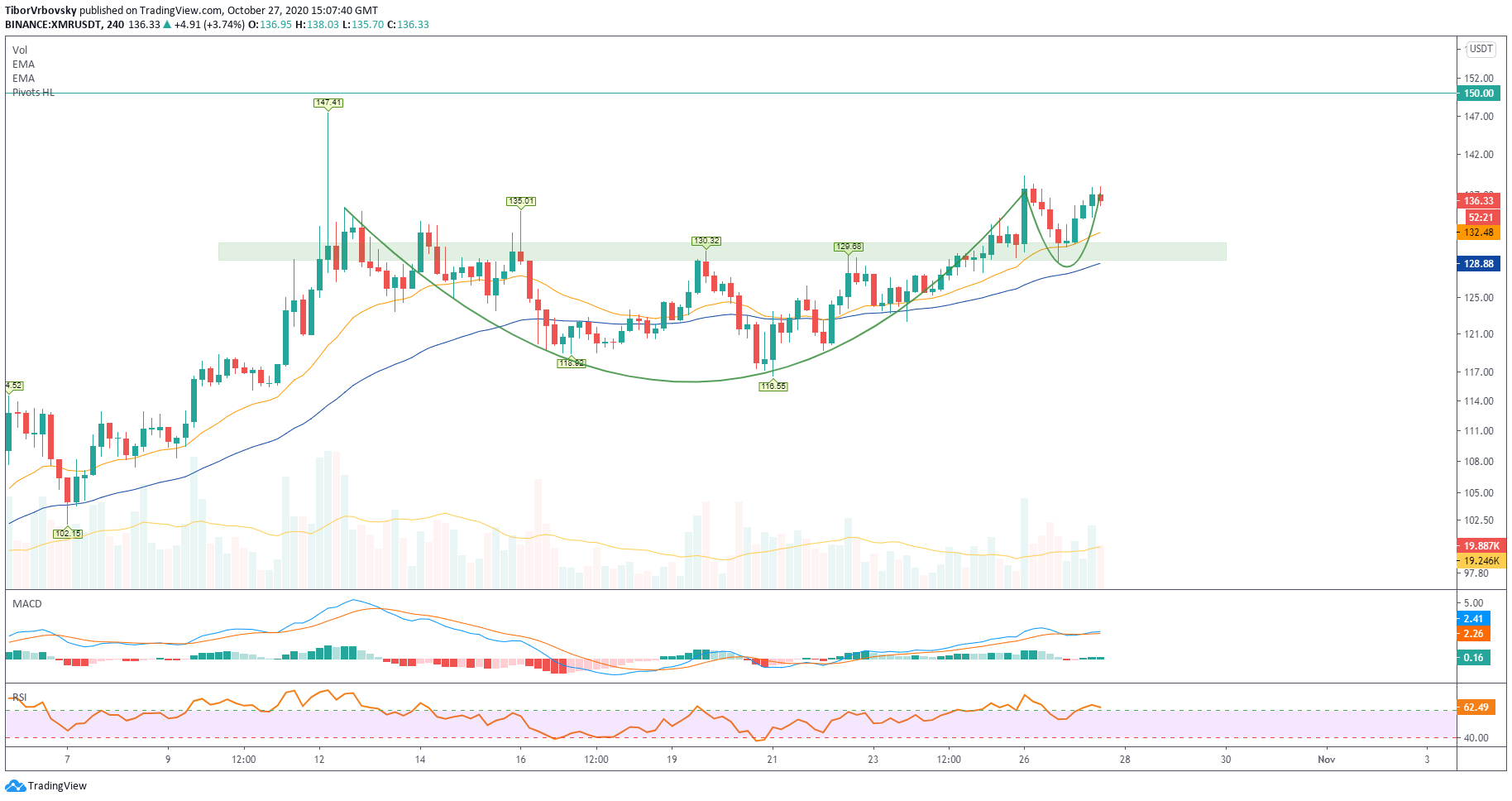Click the 19.887K volume value tag
The image size is (1512, 801).
point(1481,546)
